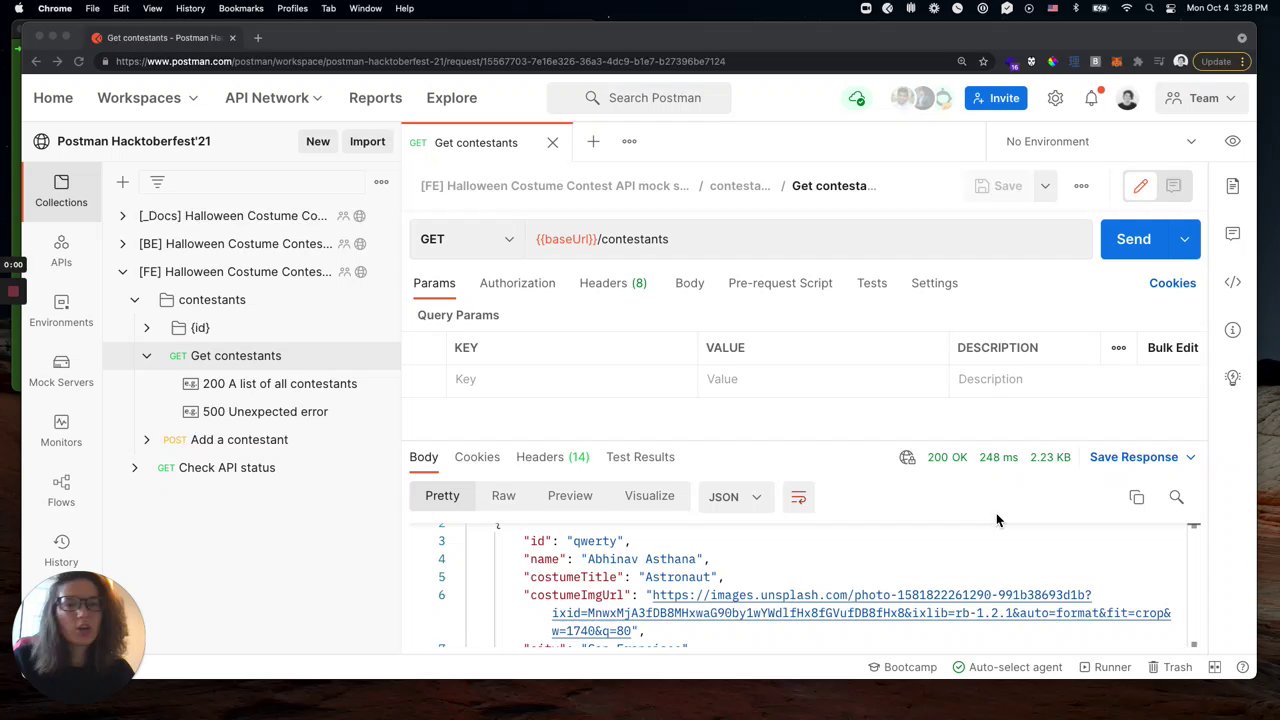
Task: Collapse the contestants folder
Action: tap(134, 300)
